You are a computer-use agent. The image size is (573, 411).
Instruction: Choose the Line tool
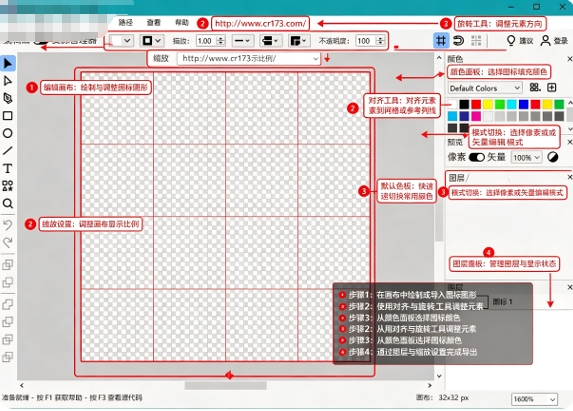[x=8, y=151]
